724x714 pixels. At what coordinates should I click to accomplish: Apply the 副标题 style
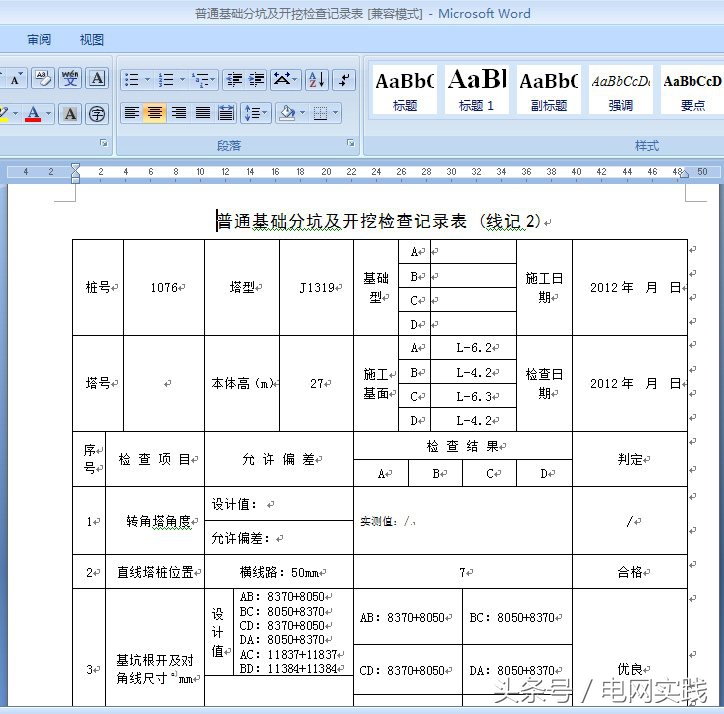click(549, 90)
